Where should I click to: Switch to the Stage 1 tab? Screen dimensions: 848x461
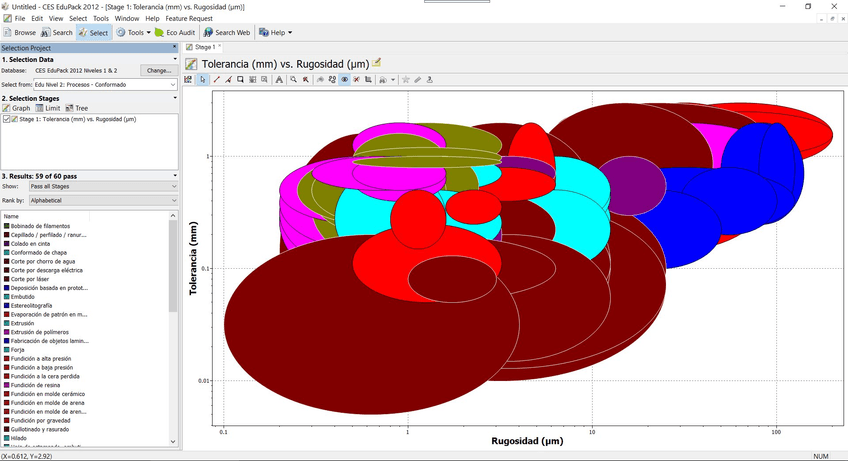coord(204,47)
